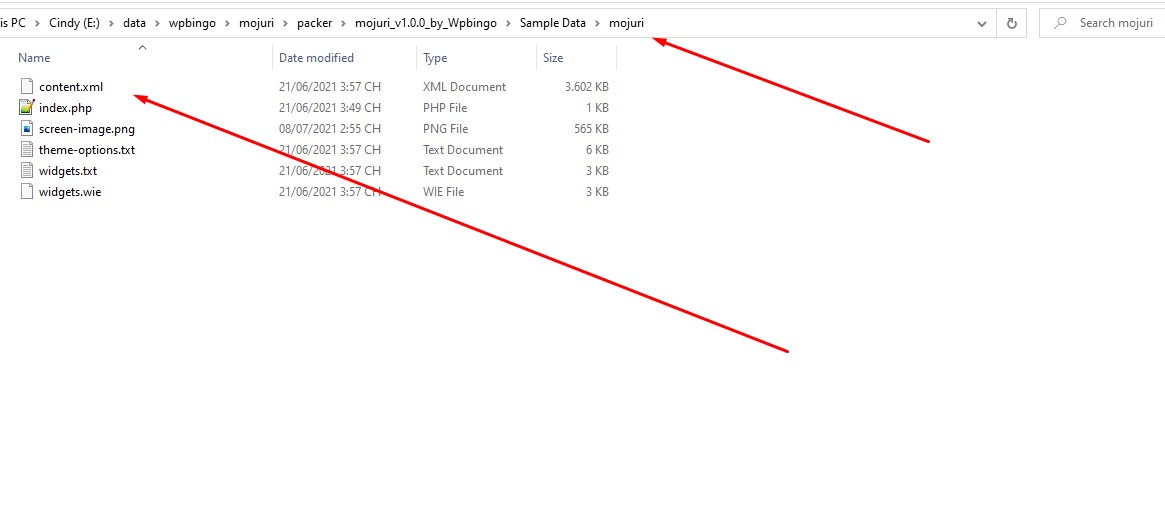The height and width of the screenshot is (519, 1165).
Task: Expand chevron after Cindy (E:) breadcrumb
Action: [x=111, y=23]
